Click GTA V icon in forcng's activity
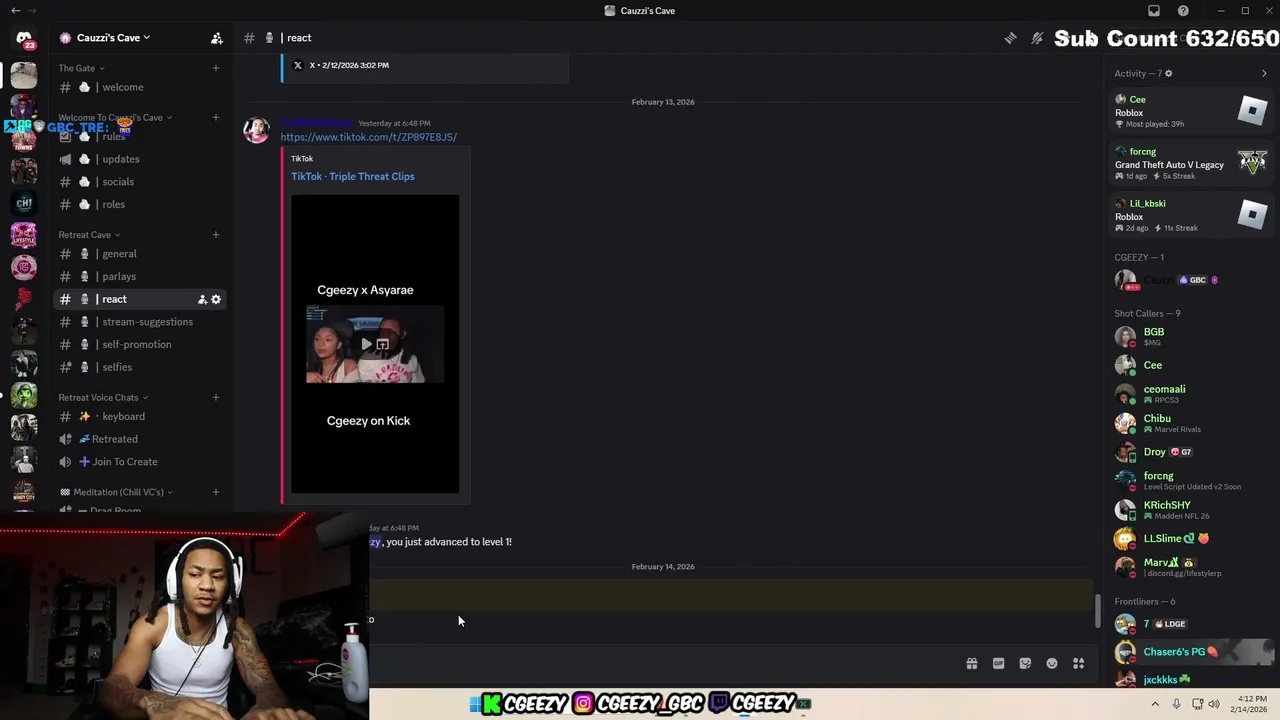The image size is (1280, 720). point(1252,162)
